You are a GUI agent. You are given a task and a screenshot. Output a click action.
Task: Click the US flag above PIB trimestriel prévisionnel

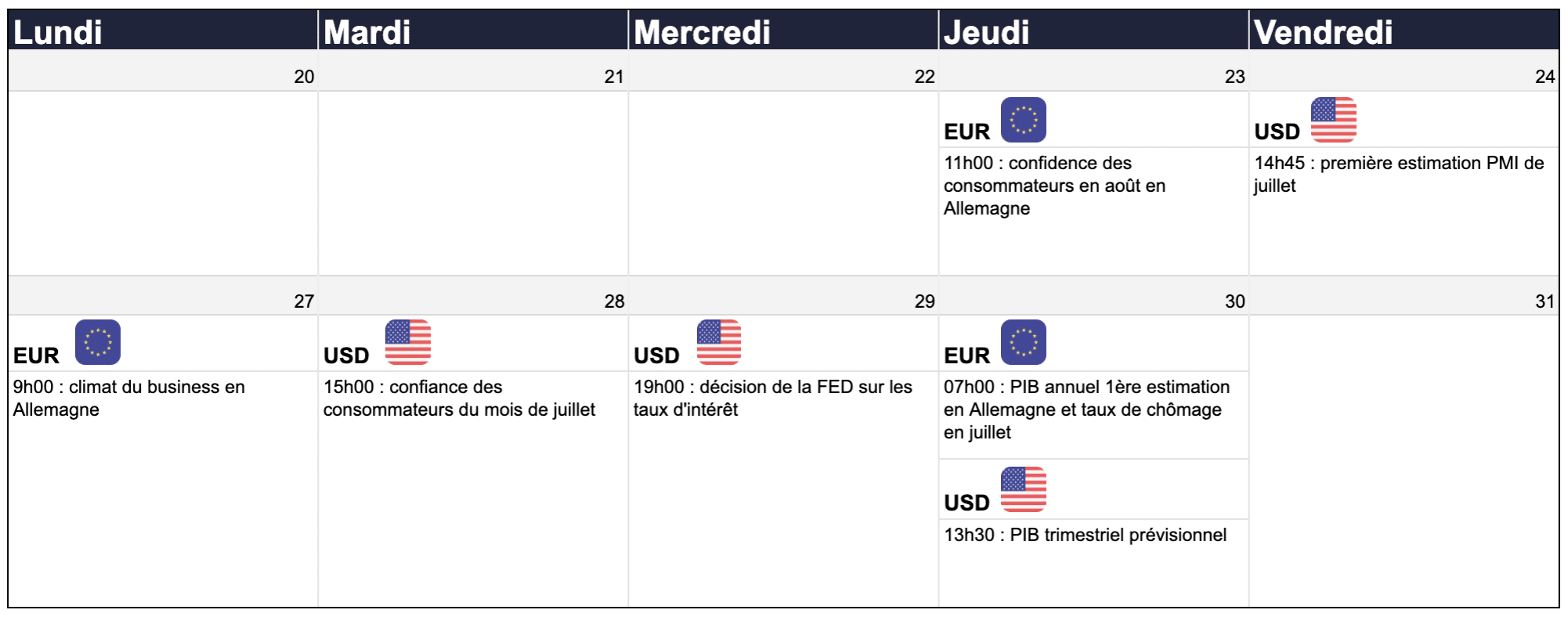tap(1023, 489)
